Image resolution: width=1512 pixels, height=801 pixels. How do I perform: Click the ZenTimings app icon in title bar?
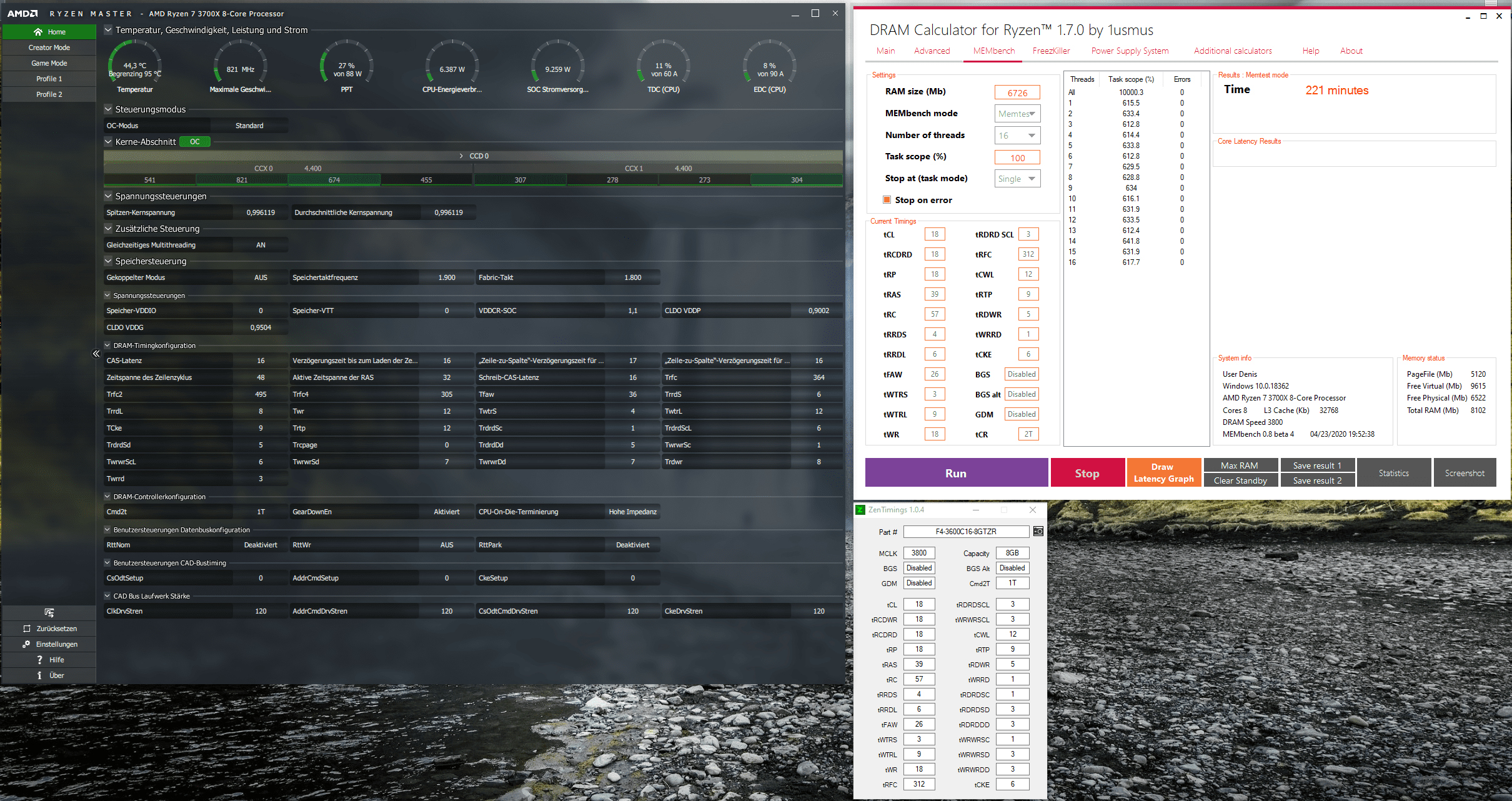[861, 510]
